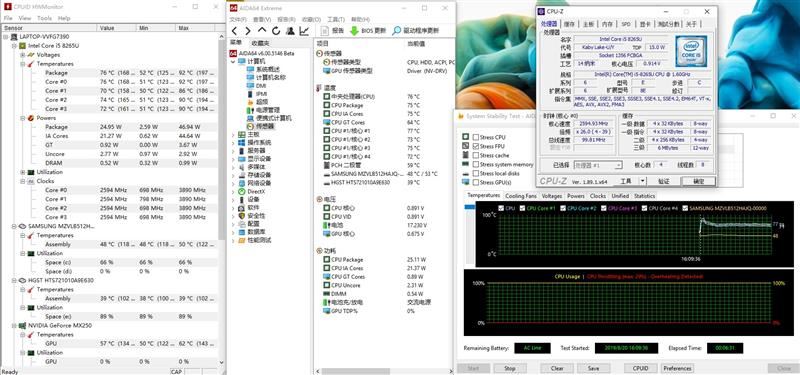The width and height of the screenshot is (800, 375).
Task: Click the AIDA64 report page icon
Action: (324, 31)
